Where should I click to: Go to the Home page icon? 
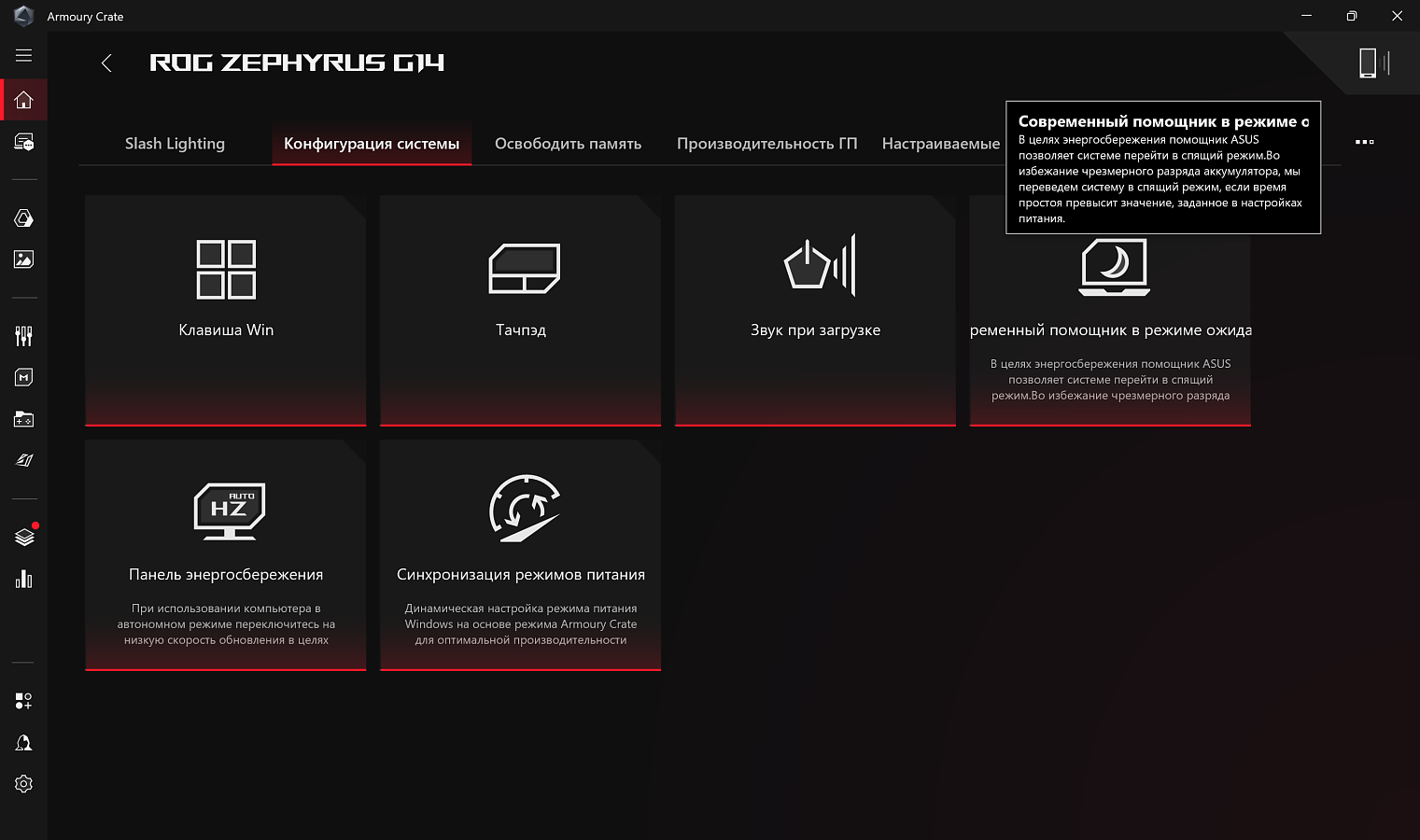point(23,100)
